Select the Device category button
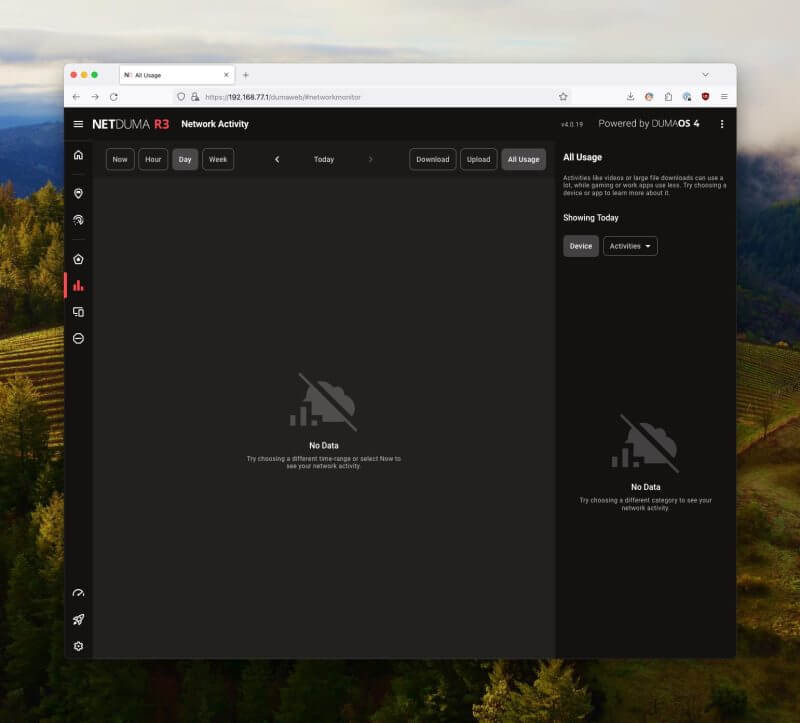 tap(581, 246)
